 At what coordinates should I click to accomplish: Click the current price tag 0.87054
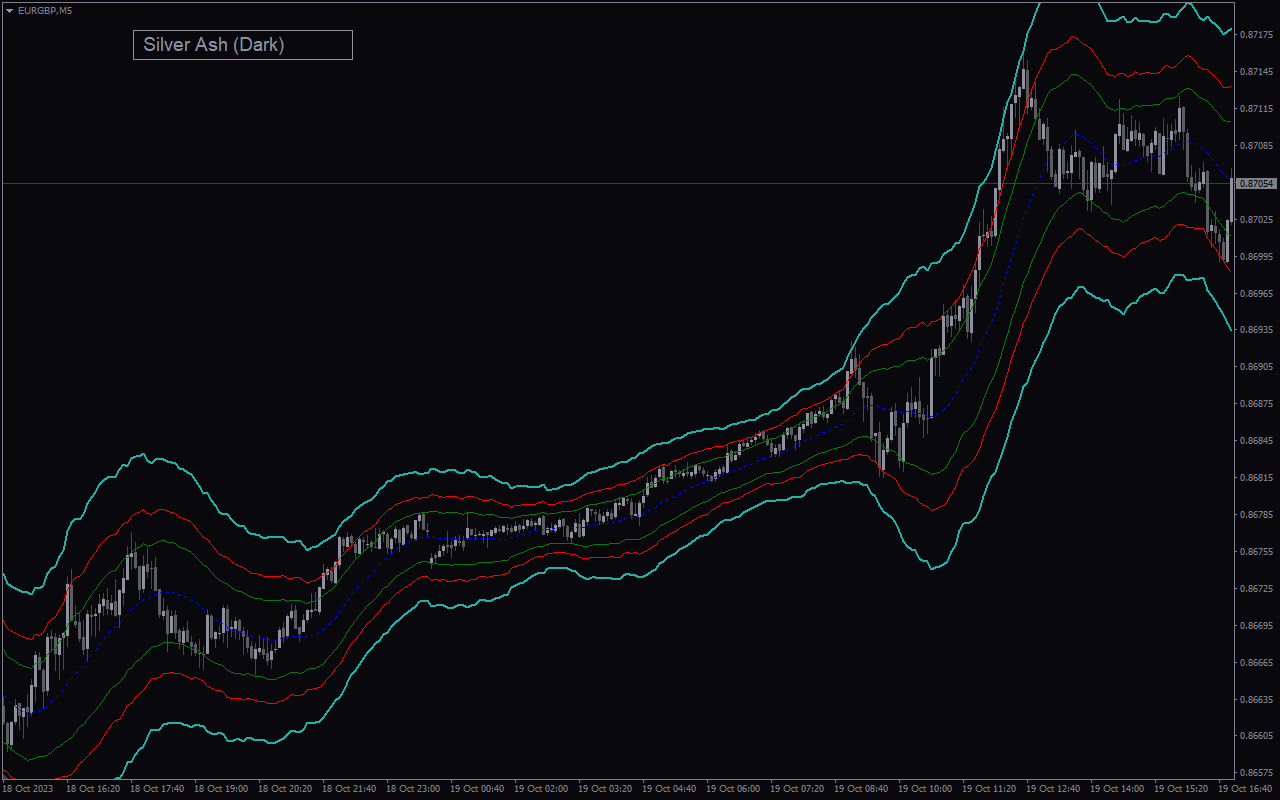tap(1257, 184)
